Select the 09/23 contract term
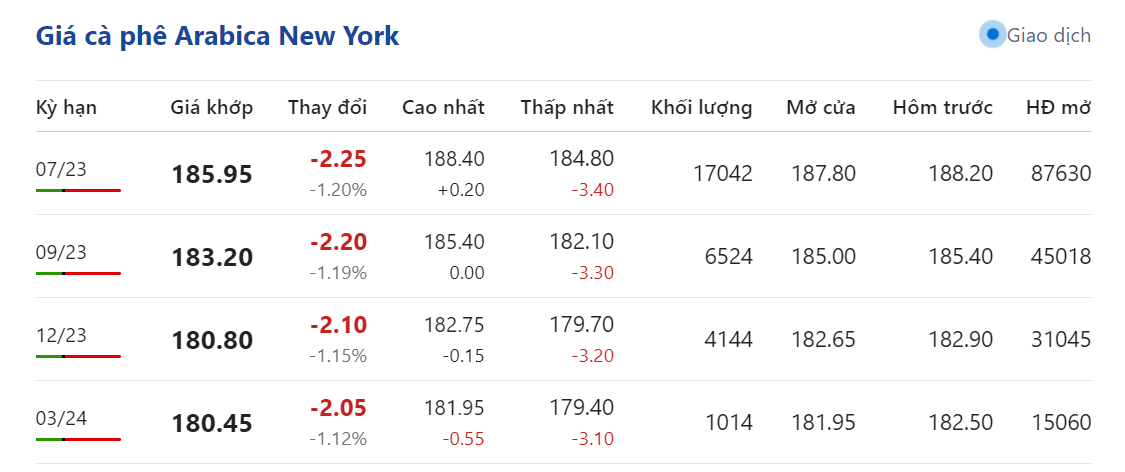The height and width of the screenshot is (472, 1125). (x=61, y=252)
